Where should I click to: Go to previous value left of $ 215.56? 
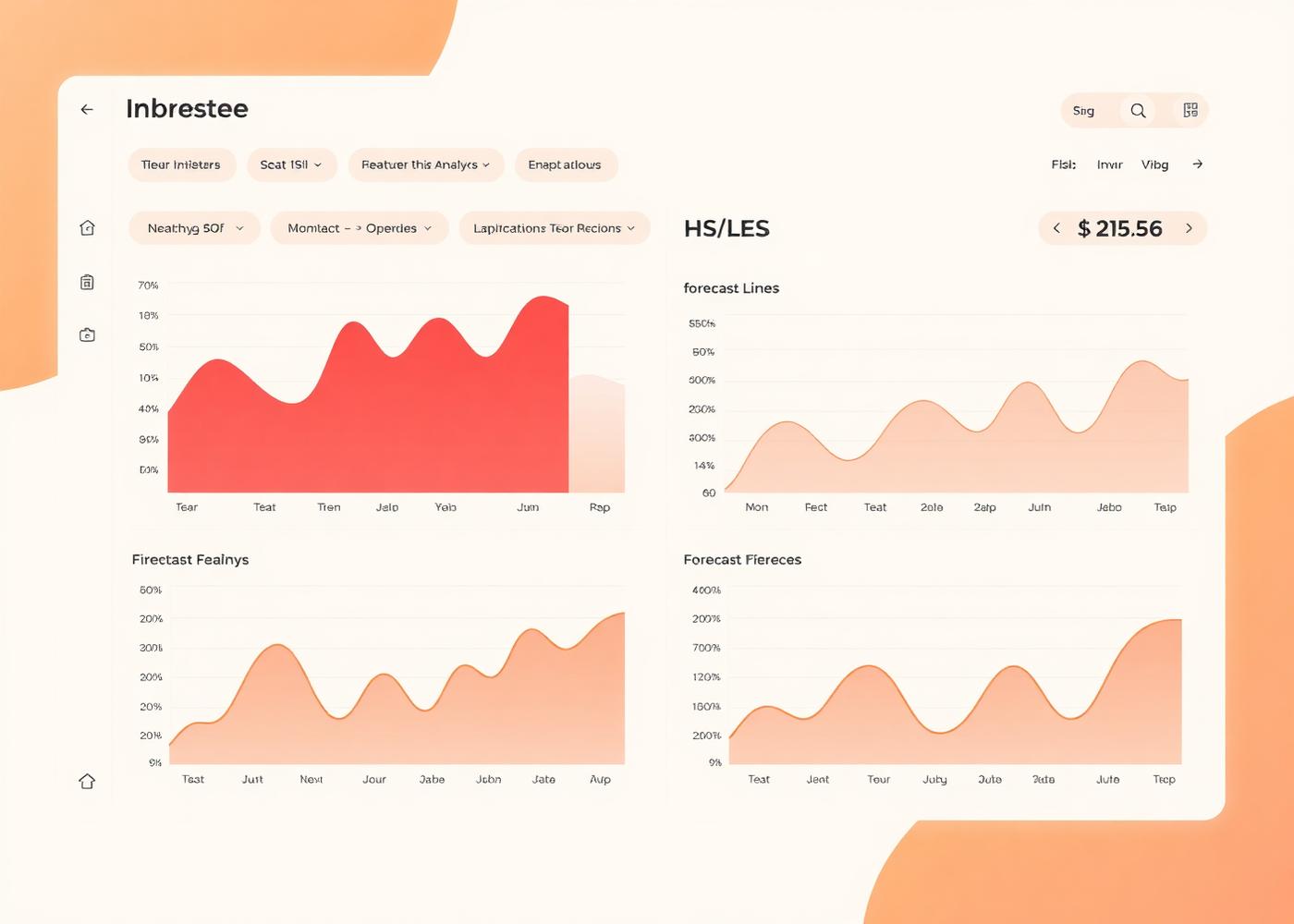1056,228
